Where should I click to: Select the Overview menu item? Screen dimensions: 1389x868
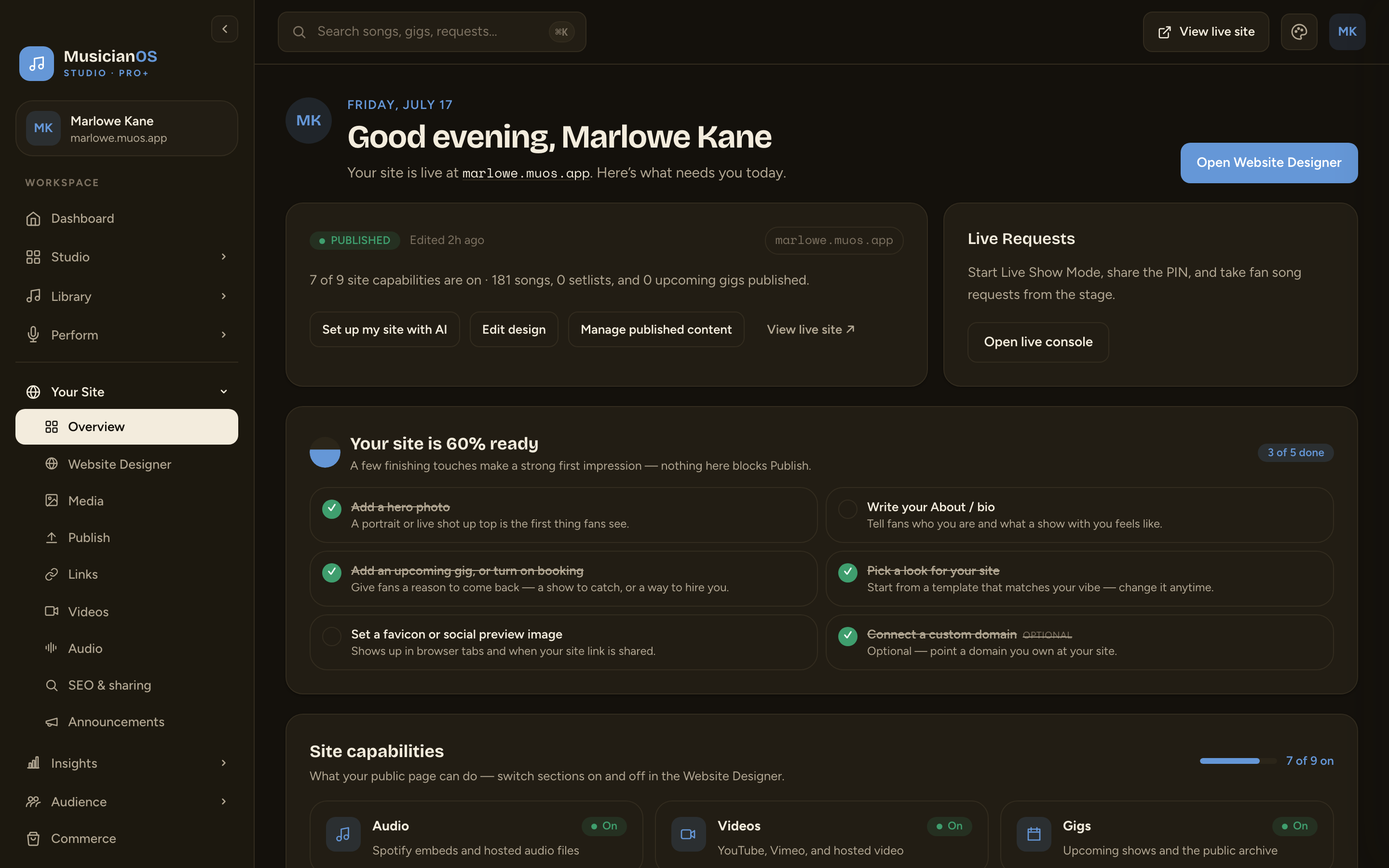127,427
